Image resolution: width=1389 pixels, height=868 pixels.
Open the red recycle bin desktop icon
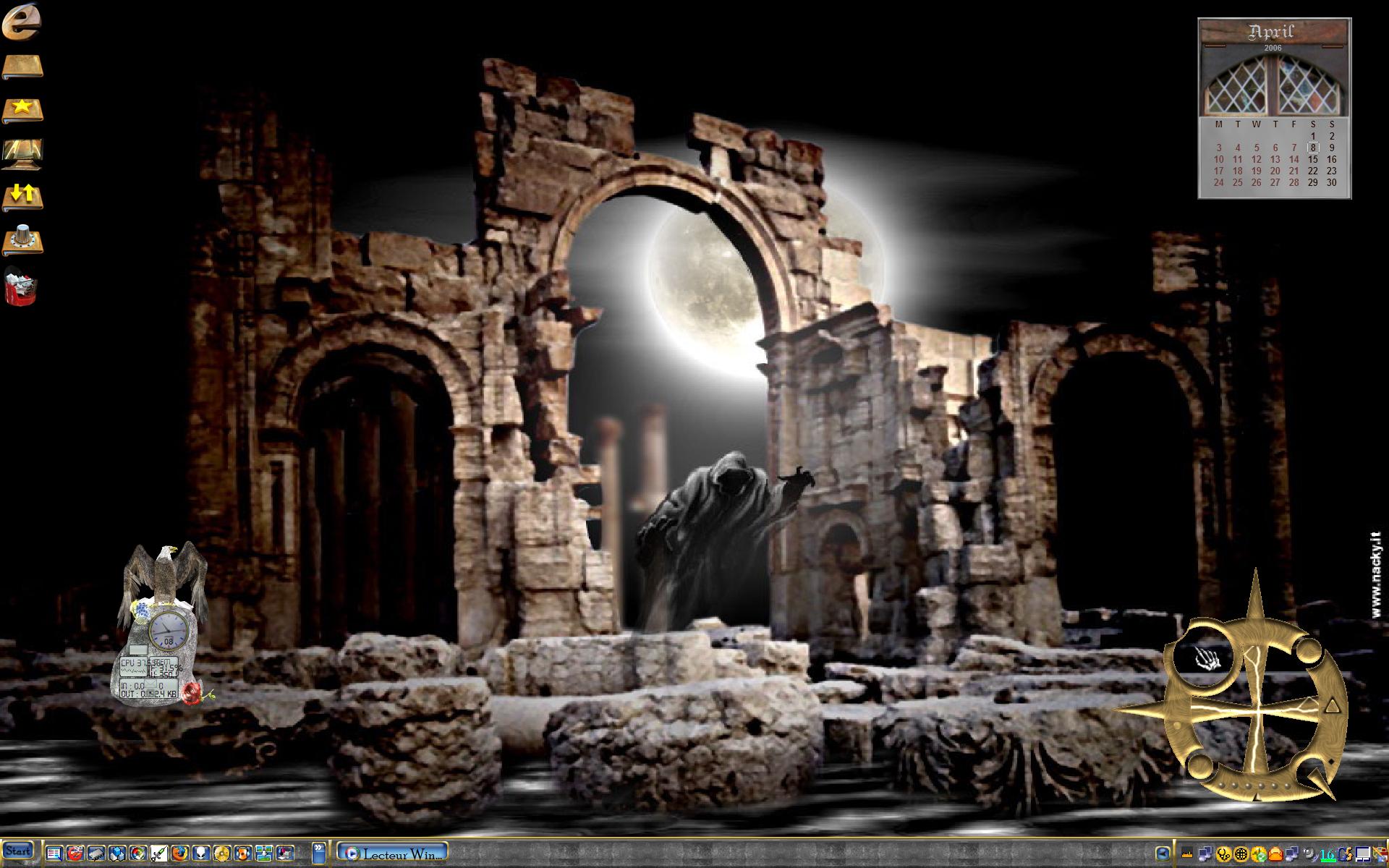20,286
